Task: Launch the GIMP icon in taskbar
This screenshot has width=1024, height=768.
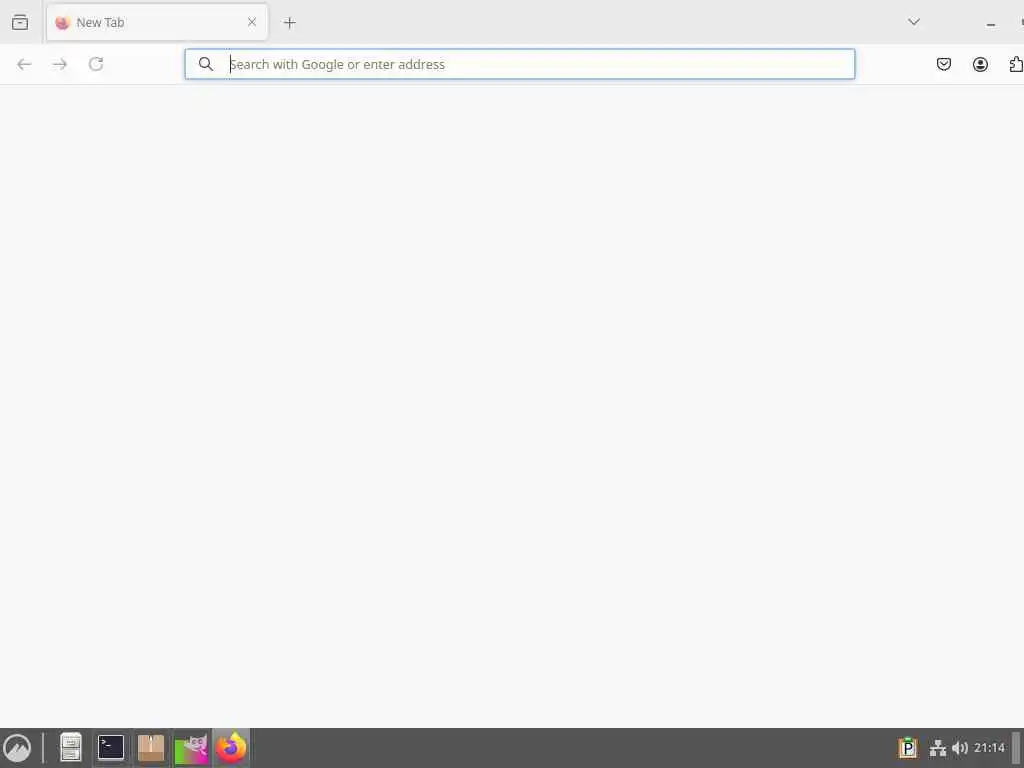Action: (191, 748)
